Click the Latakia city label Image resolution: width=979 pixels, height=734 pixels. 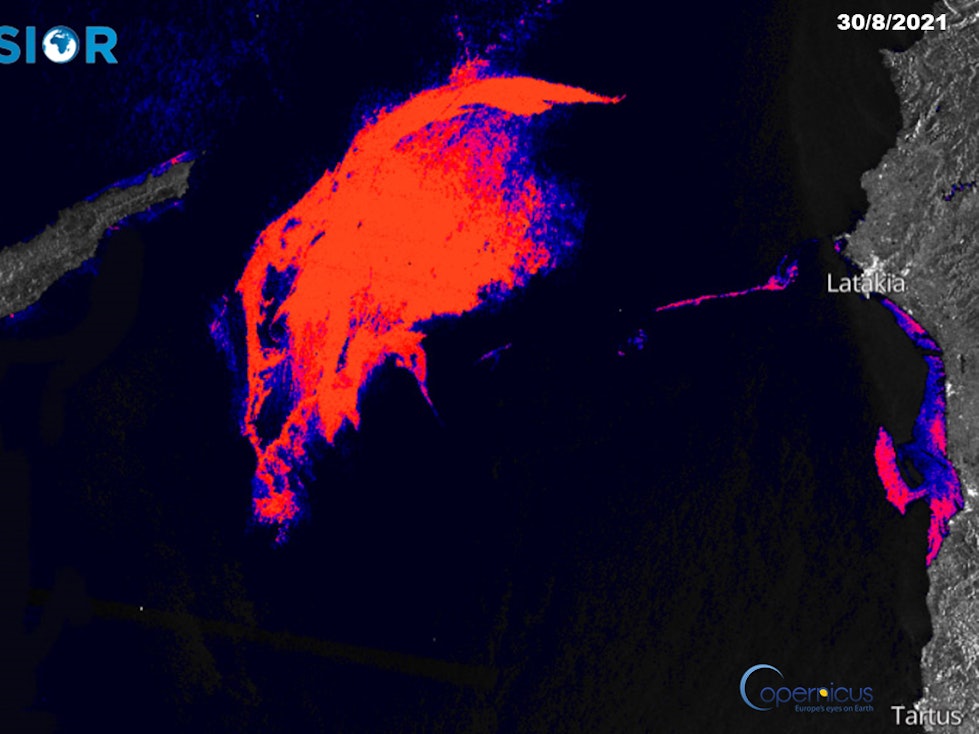[865, 284]
